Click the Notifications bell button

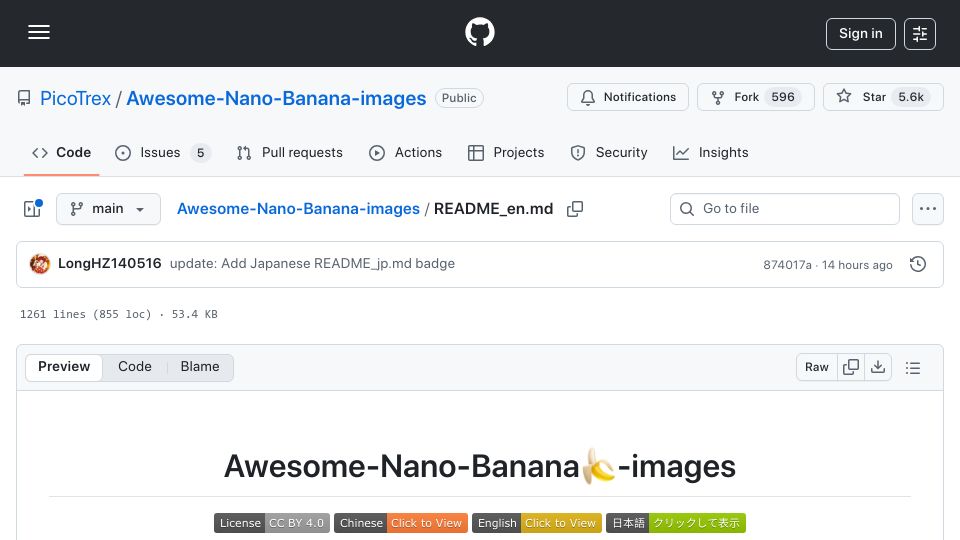(x=628, y=97)
